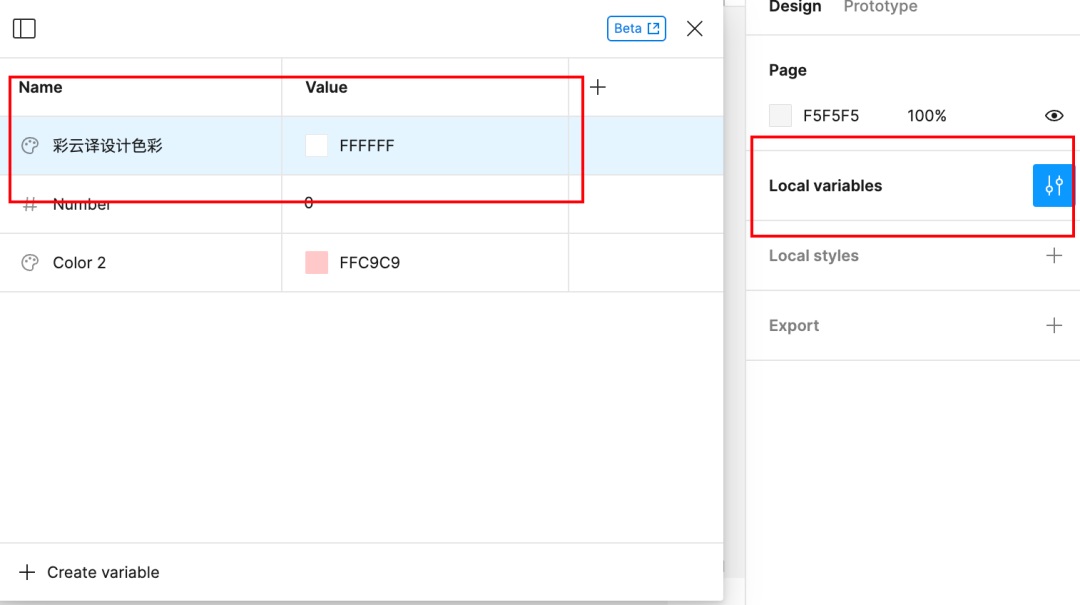The width and height of the screenshot is (1080, 605).
Task: Open the Beta external link badge
Action: pos(636,28)
